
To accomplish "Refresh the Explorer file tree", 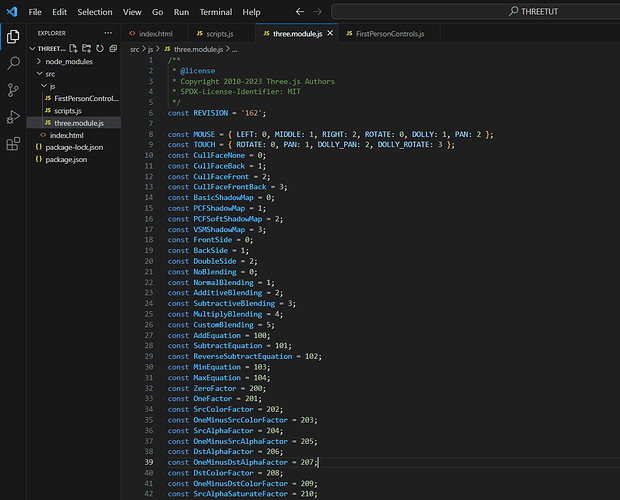I will (x=98, y=47).
